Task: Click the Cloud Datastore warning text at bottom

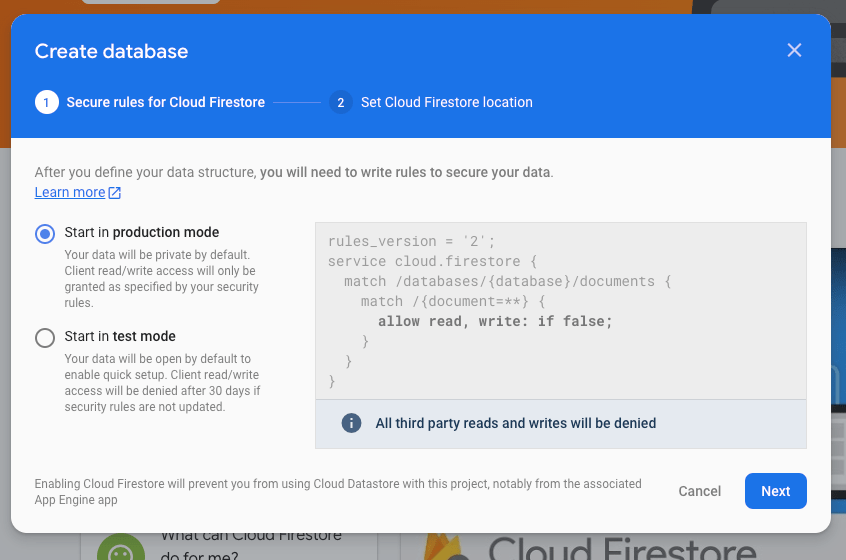Action: [x=338, y=491]
